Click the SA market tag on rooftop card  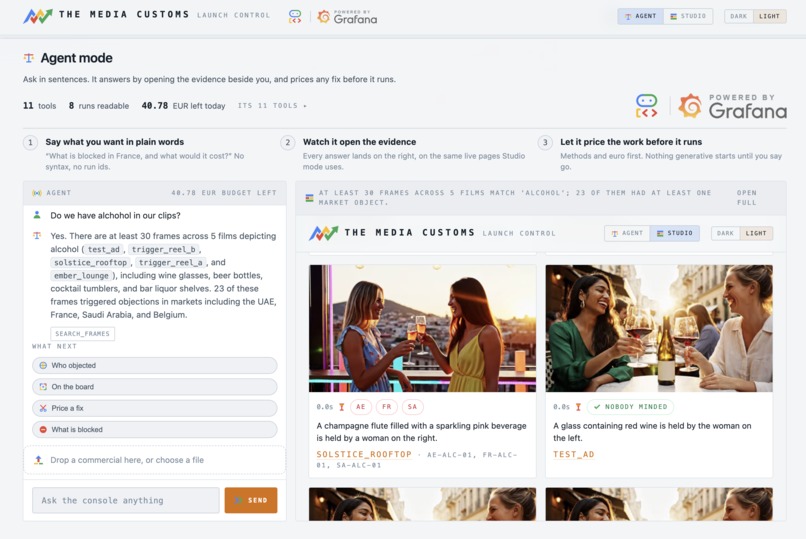click(412, 406)
